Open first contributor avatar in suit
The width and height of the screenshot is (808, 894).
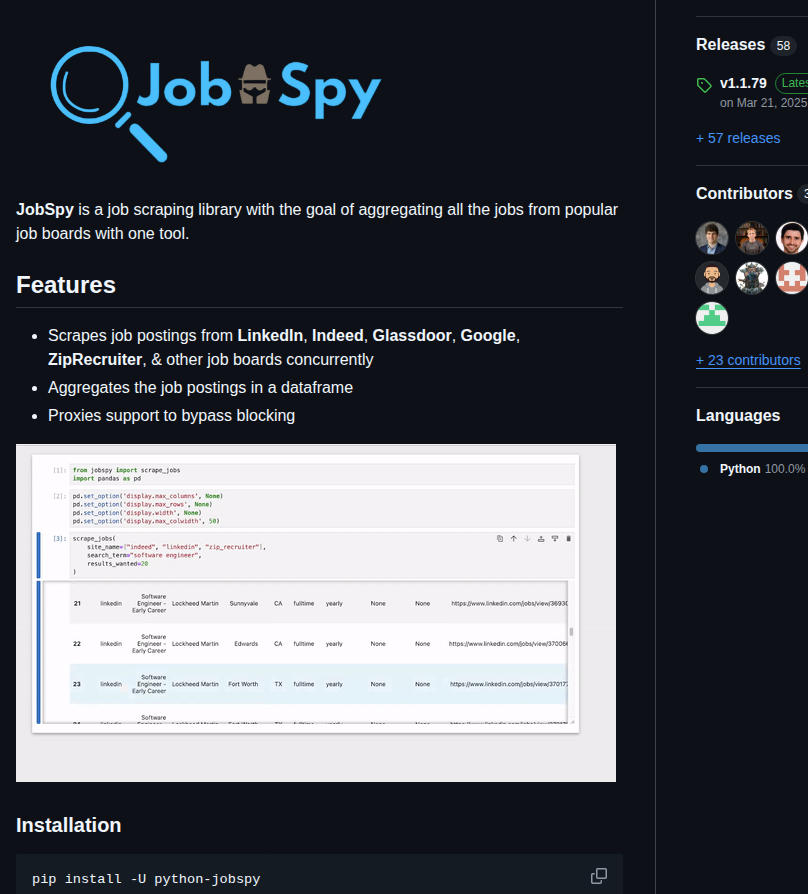pyautogui.click(x=712, y=238)
